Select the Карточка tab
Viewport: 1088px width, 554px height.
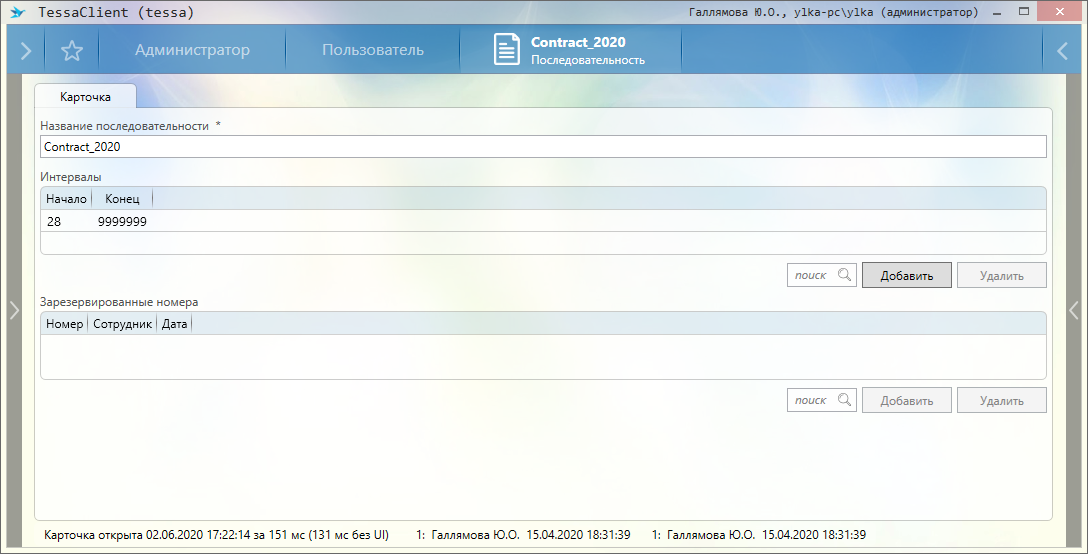tap(85, 97)
